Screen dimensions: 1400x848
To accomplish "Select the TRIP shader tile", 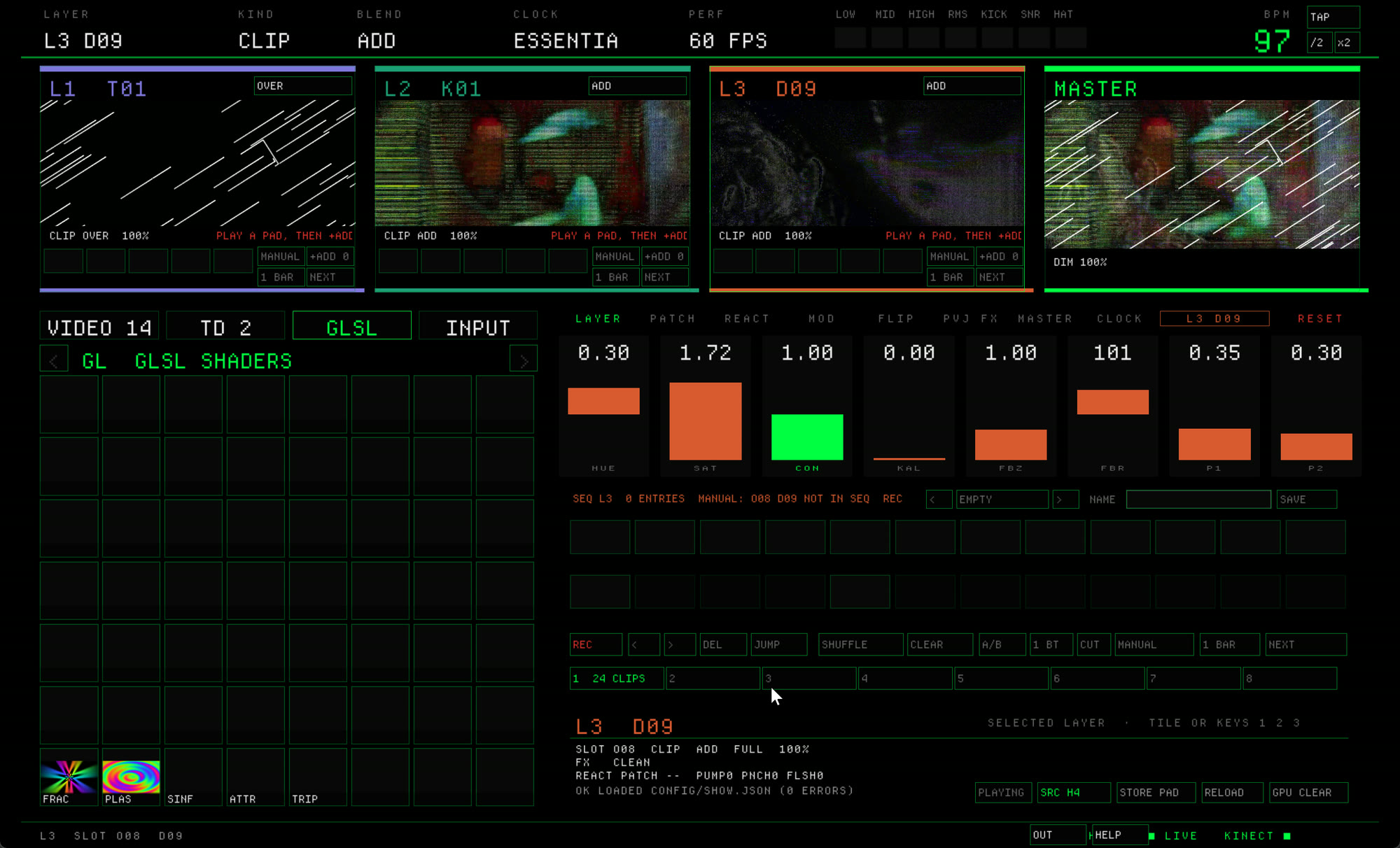I will tap(318, 777).
